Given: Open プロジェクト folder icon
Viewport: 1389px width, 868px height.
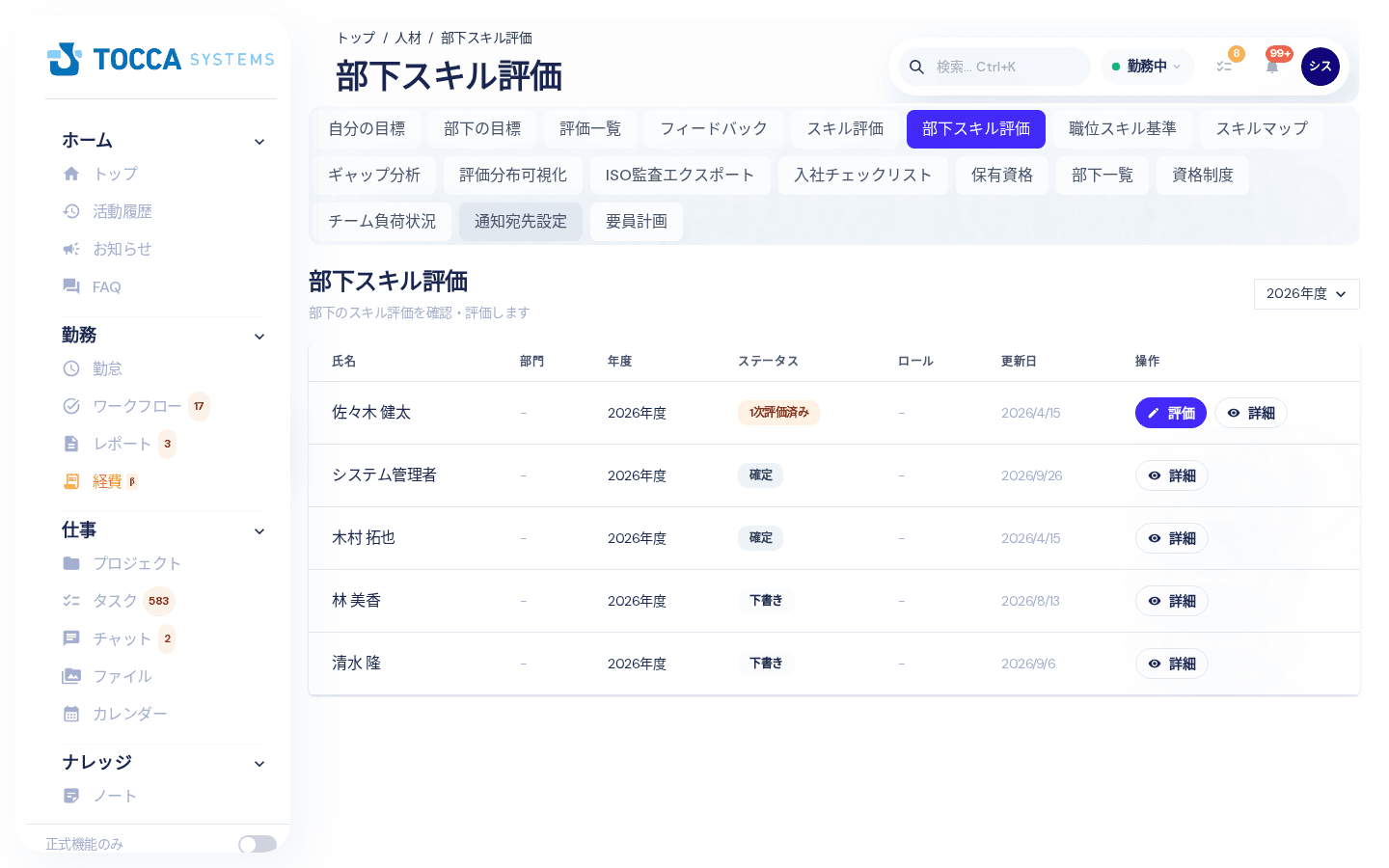Looking at the screenshot, I should (71, 563).
